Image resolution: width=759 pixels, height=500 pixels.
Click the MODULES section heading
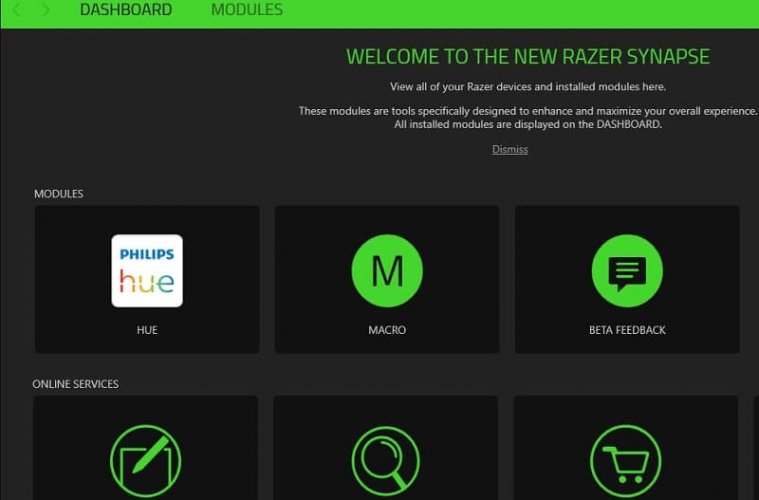coord(59,194)
